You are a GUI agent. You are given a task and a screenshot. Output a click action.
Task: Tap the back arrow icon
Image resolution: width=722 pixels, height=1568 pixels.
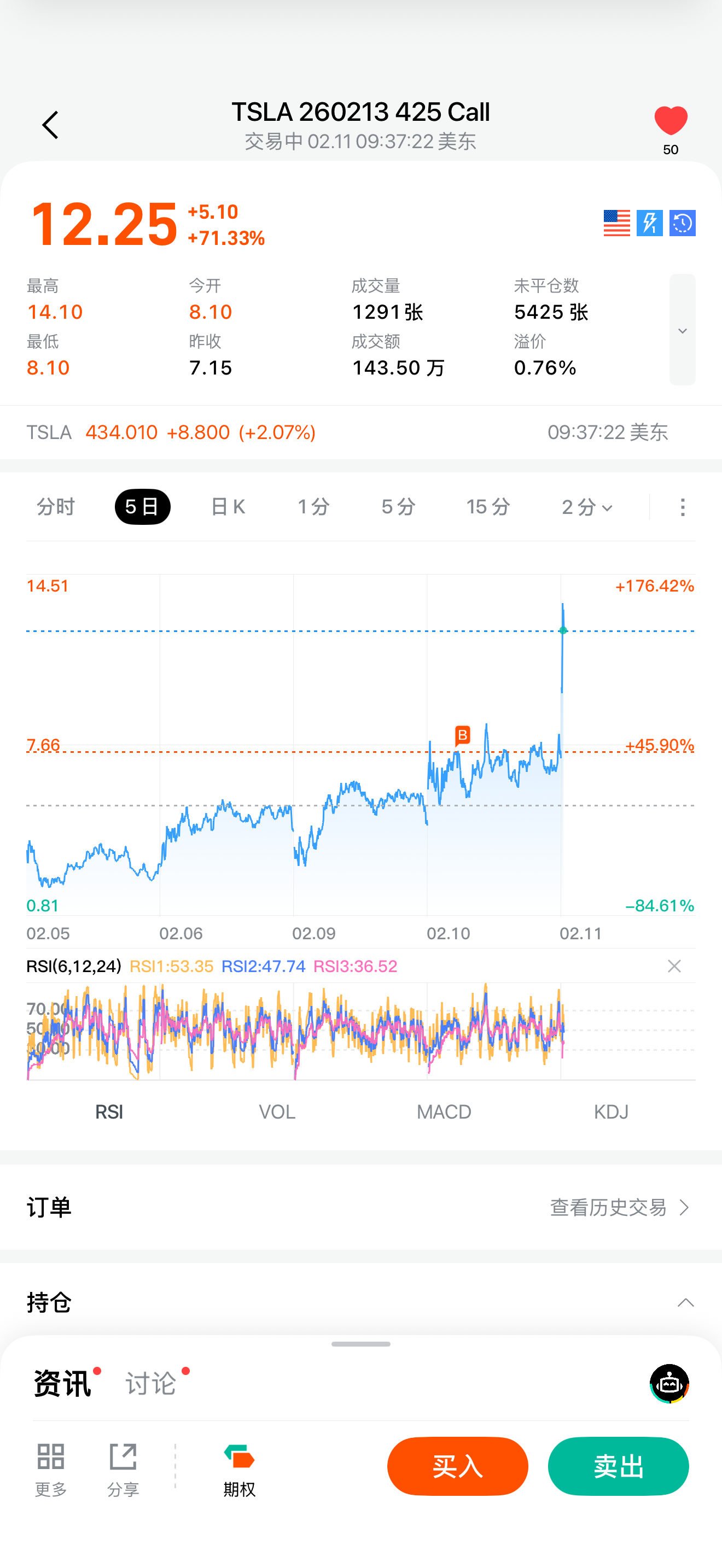coord(50,125)
